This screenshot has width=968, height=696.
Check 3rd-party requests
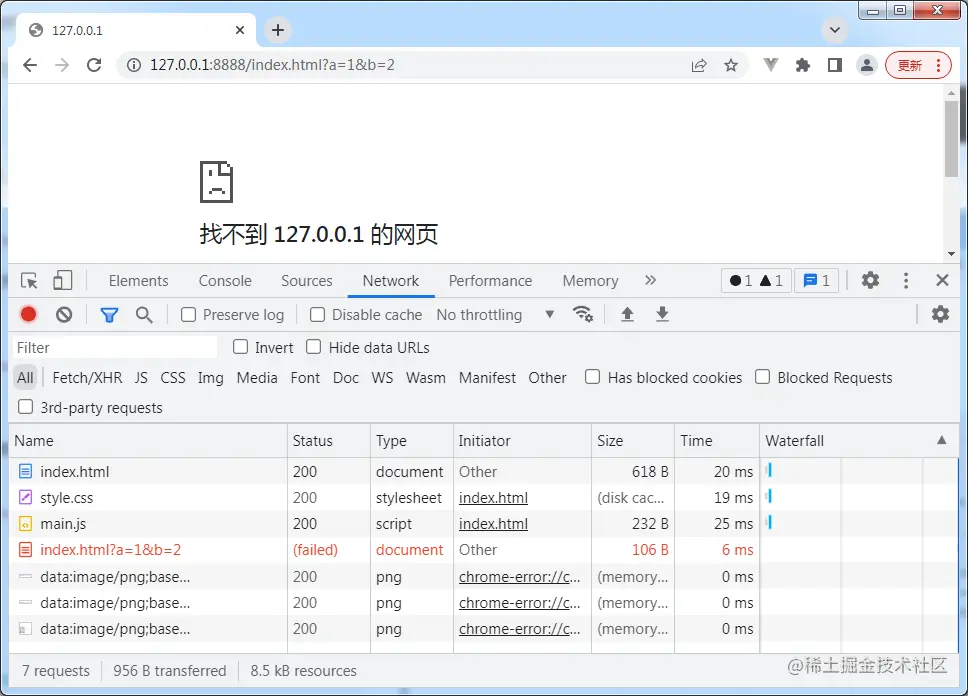coord(25,407)
